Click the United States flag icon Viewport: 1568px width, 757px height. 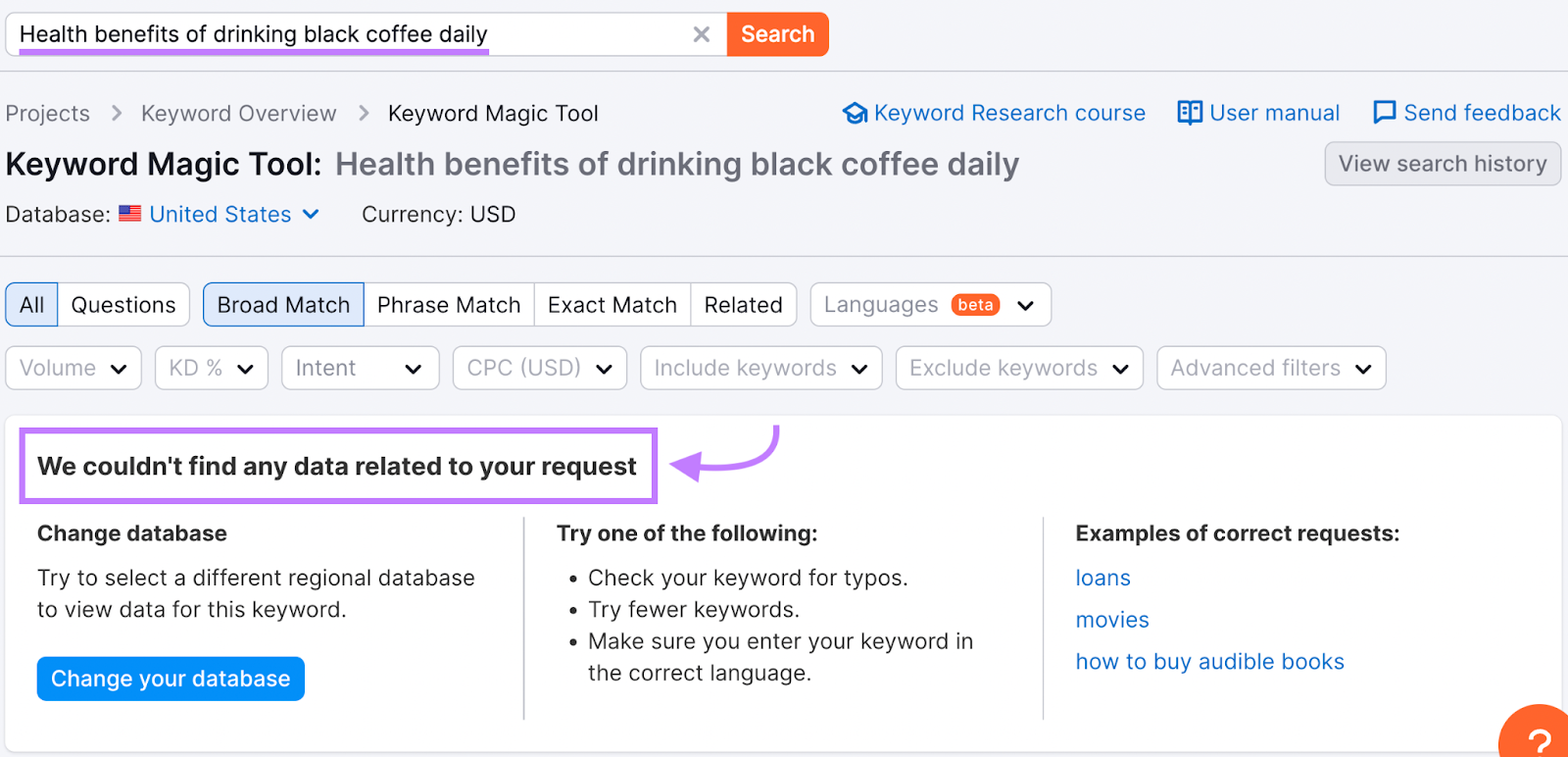click(x=130, y=214)
